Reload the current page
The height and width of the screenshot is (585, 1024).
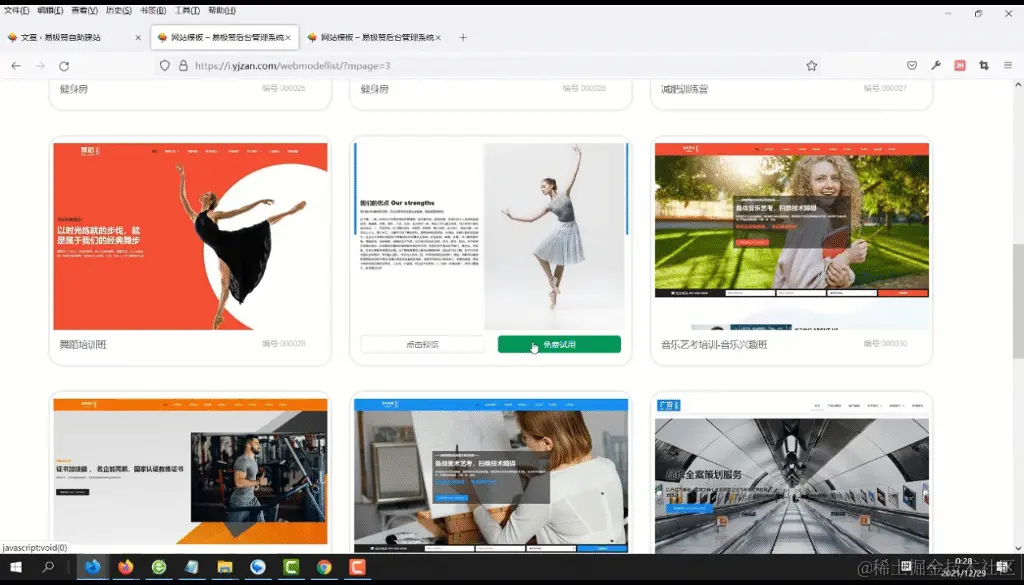(64, 66)
